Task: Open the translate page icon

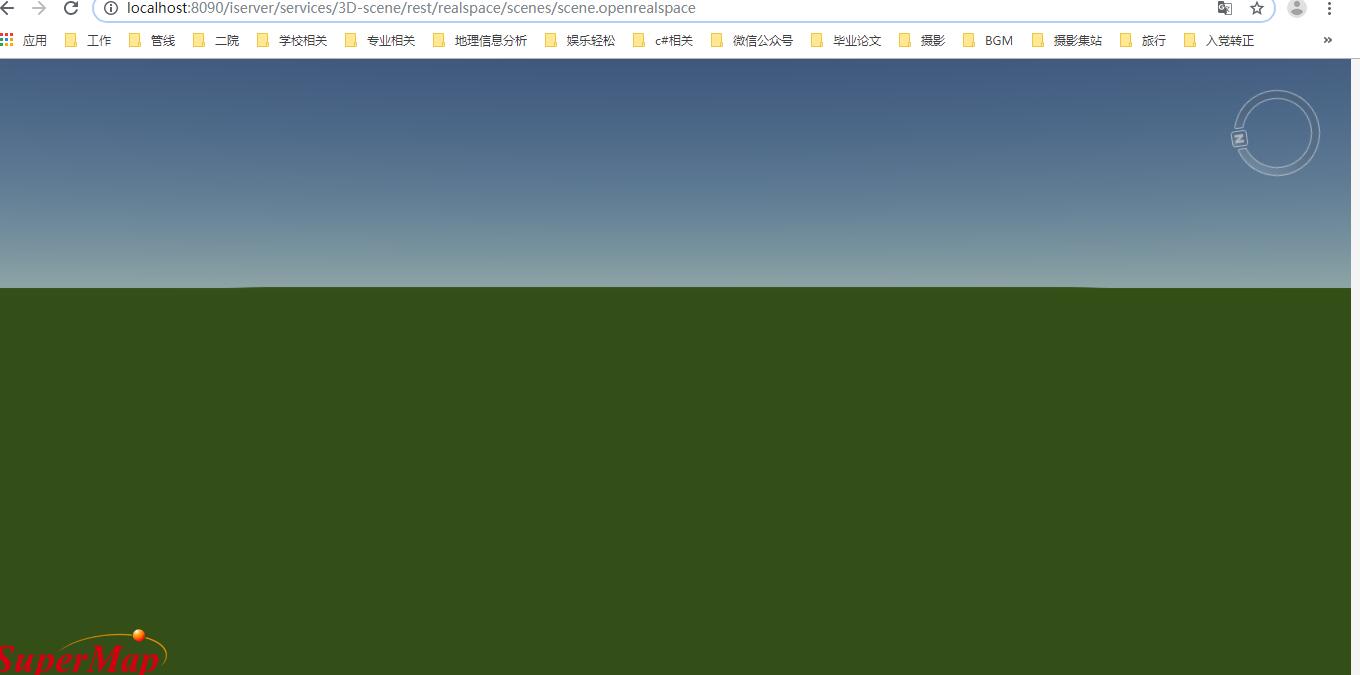Action: 1224,8
